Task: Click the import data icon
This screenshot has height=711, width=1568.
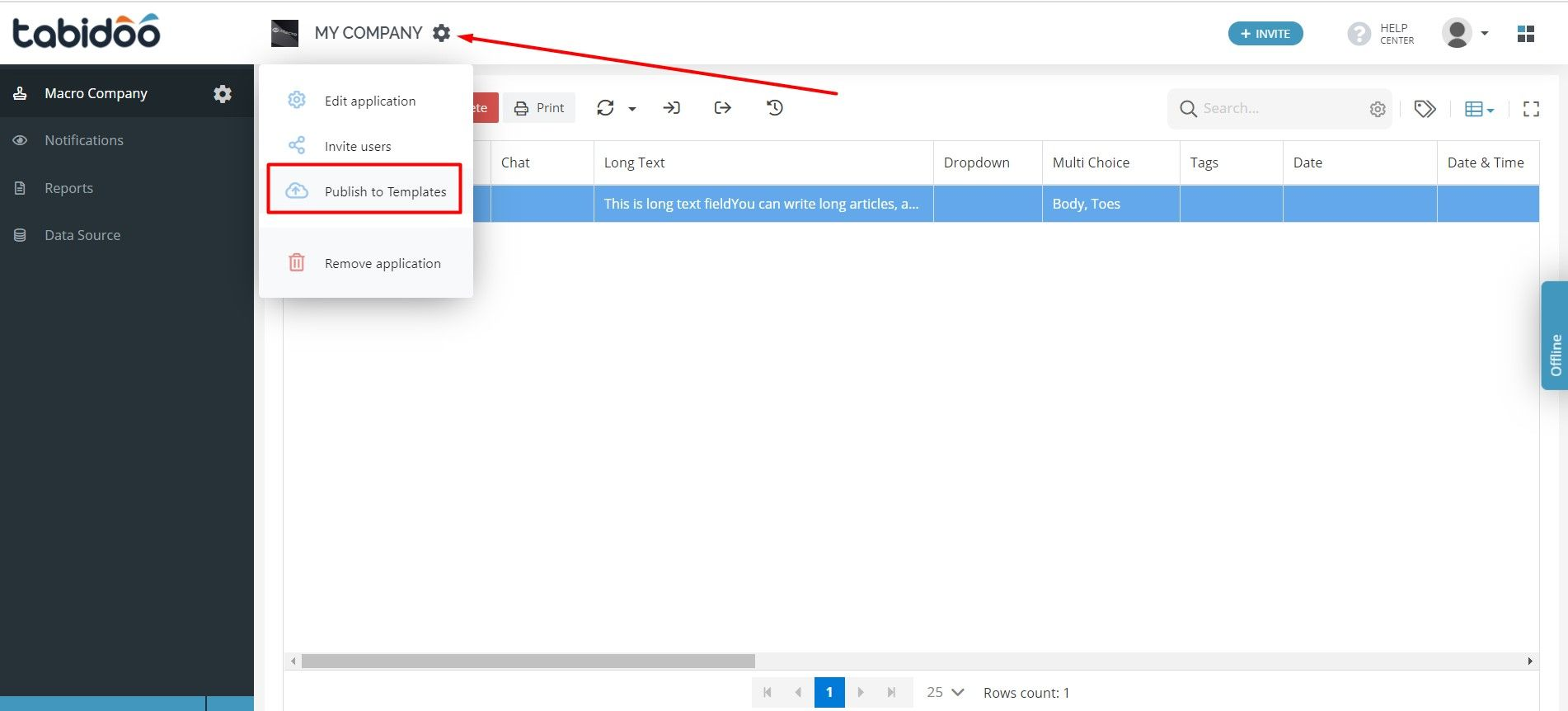Action: [x=672, y=108]
